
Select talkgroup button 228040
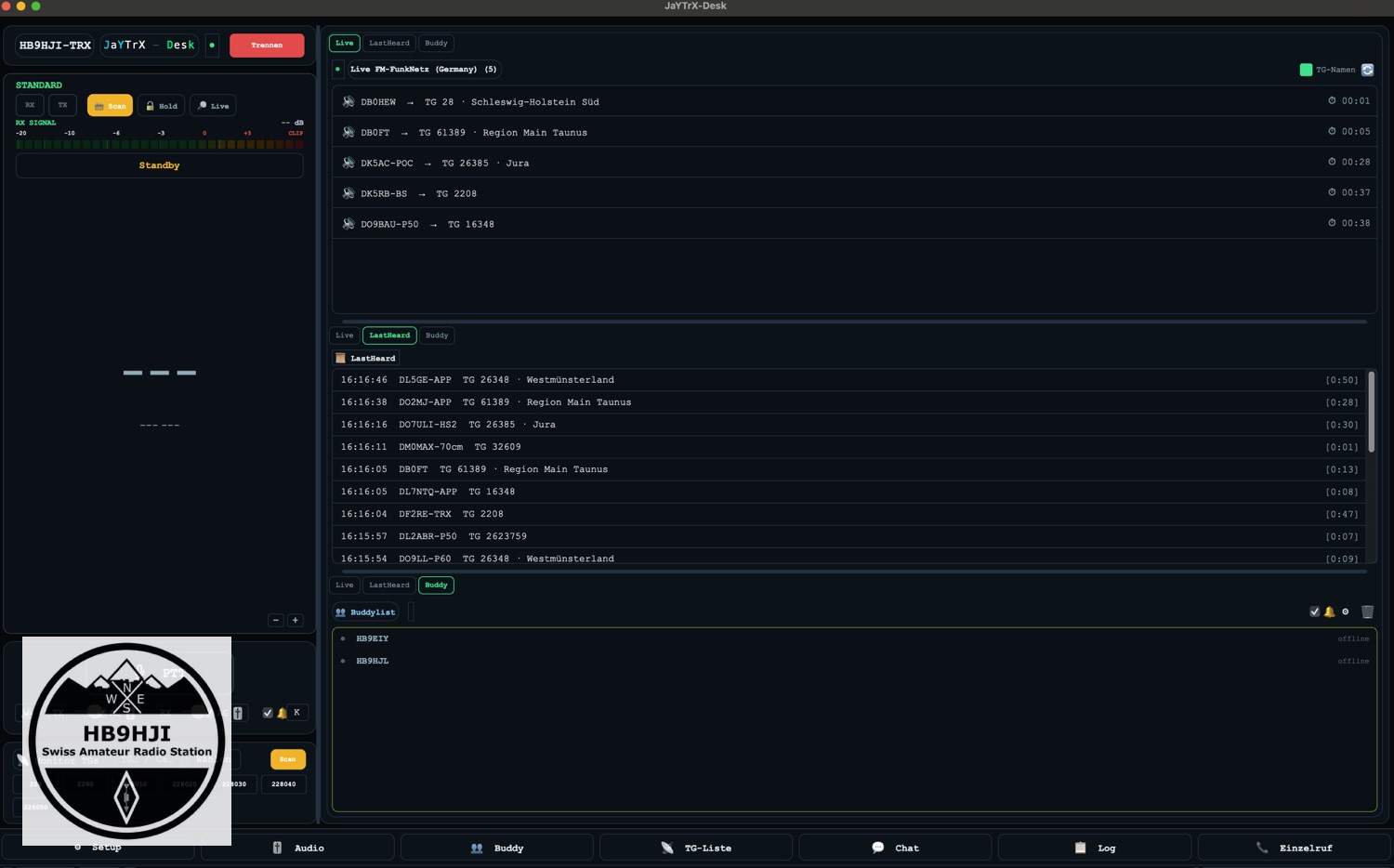(283, 783)
